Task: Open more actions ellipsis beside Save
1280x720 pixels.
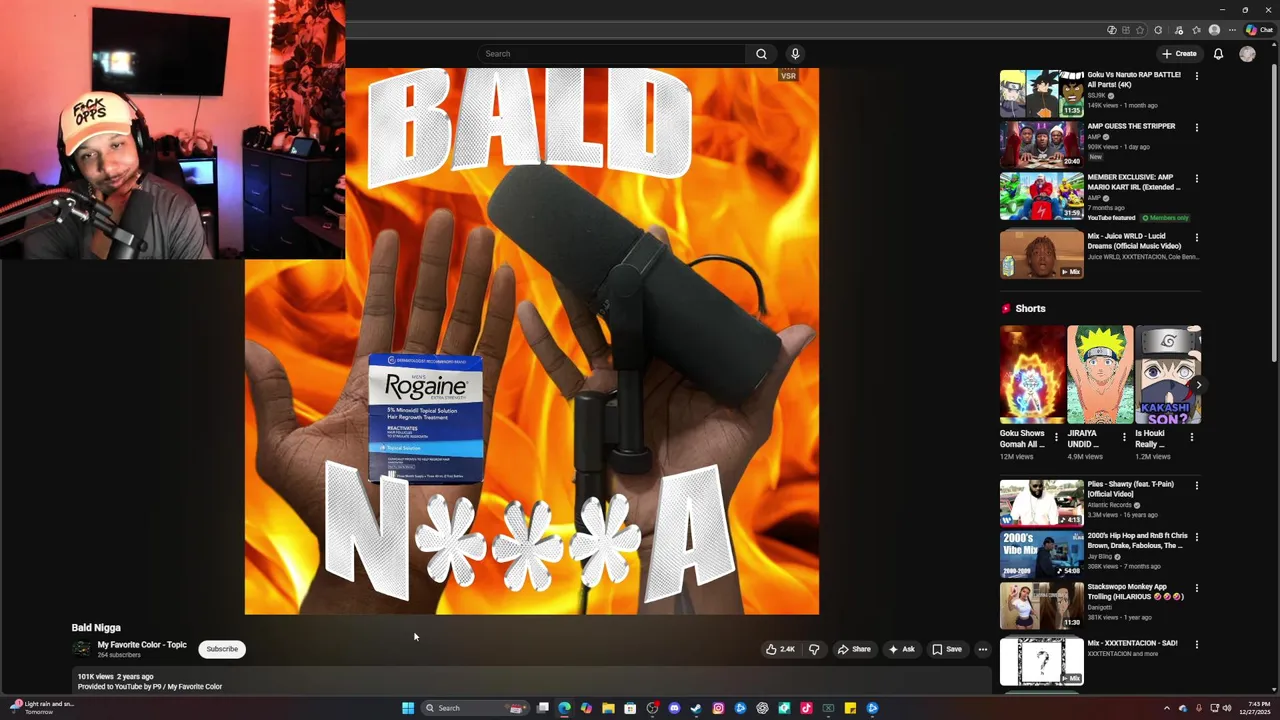Action: point(982,649)
